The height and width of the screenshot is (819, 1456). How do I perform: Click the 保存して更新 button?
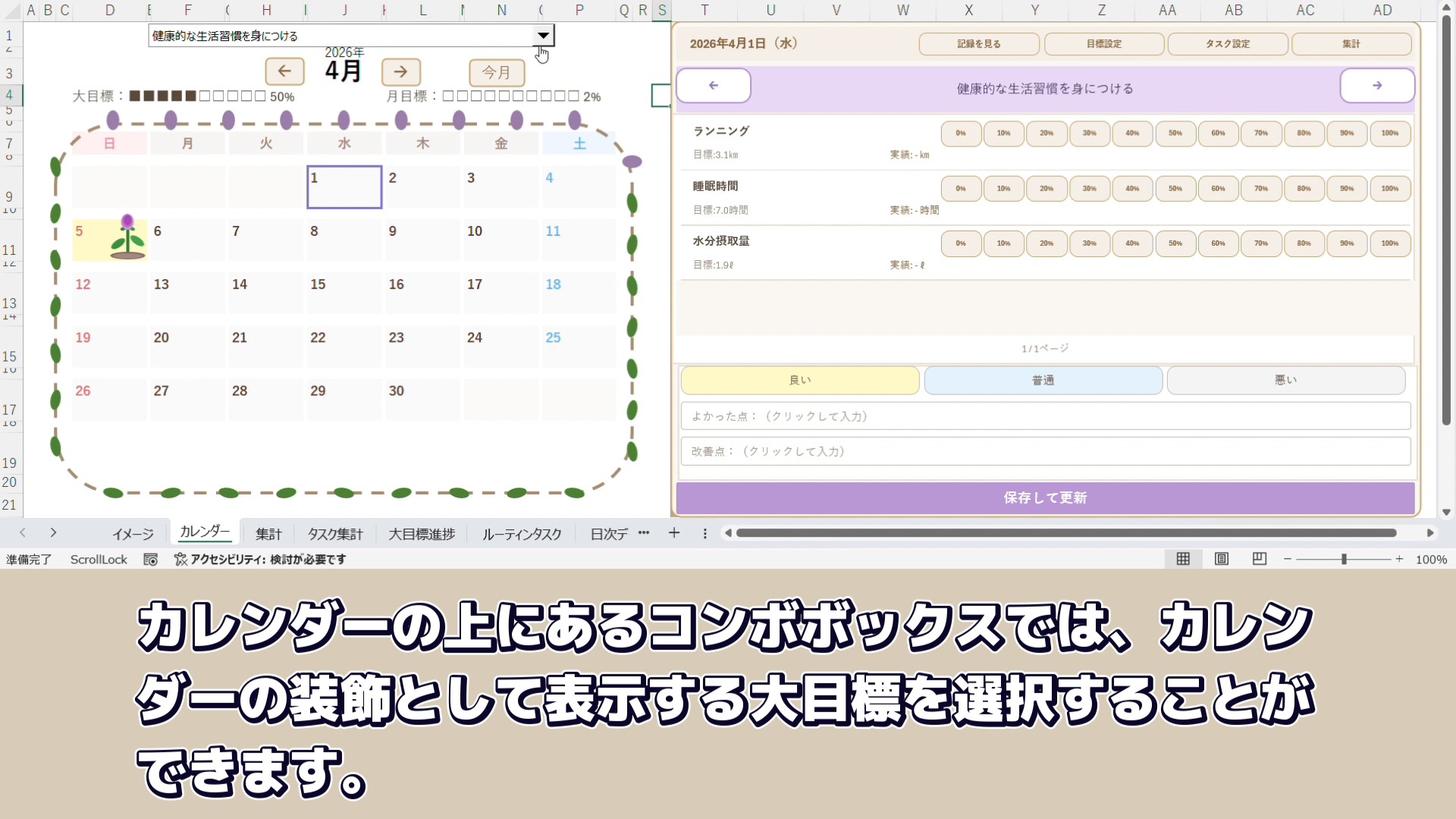pyautogui.click(x=1045, y=497)
